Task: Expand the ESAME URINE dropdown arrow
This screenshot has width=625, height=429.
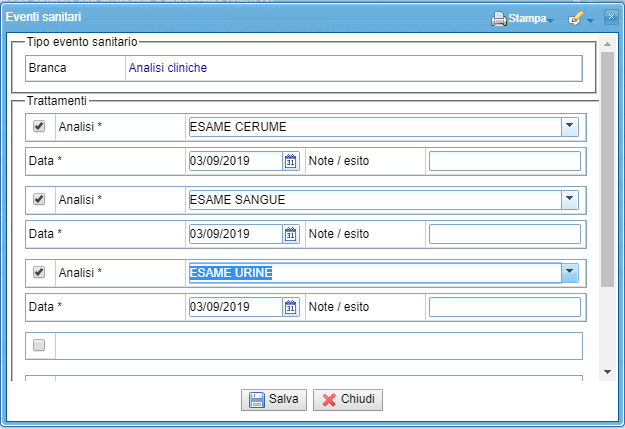Action: click(x=570, y=273)
